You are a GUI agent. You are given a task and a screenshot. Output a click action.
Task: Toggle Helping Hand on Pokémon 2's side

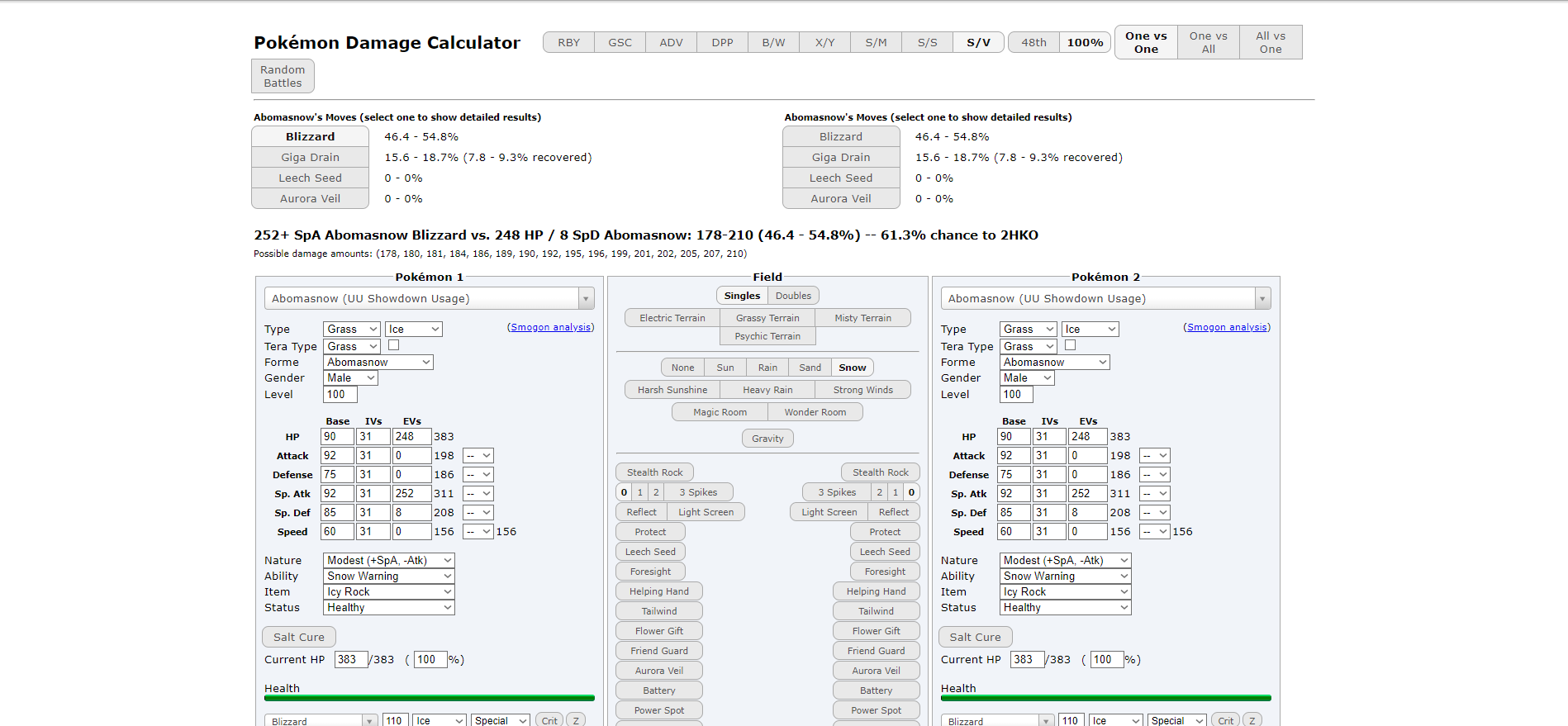tap(876, 591)
